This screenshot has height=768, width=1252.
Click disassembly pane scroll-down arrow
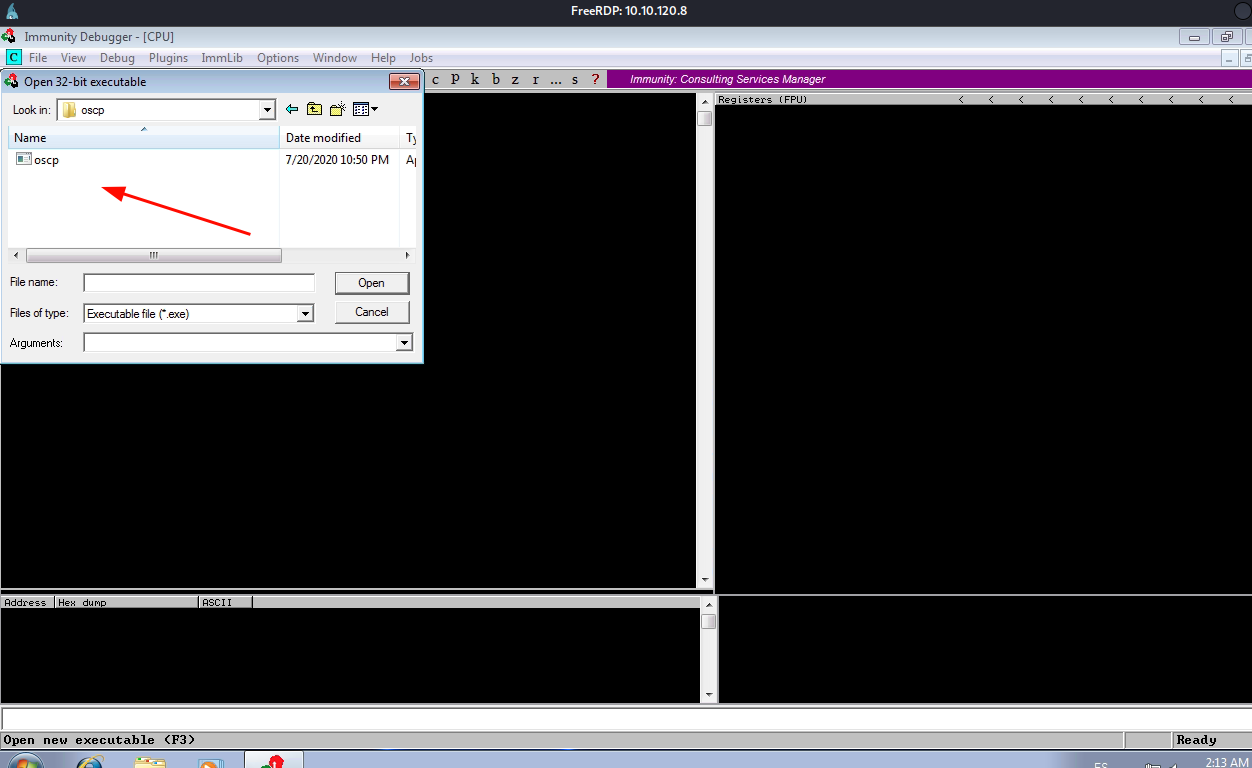705,580
